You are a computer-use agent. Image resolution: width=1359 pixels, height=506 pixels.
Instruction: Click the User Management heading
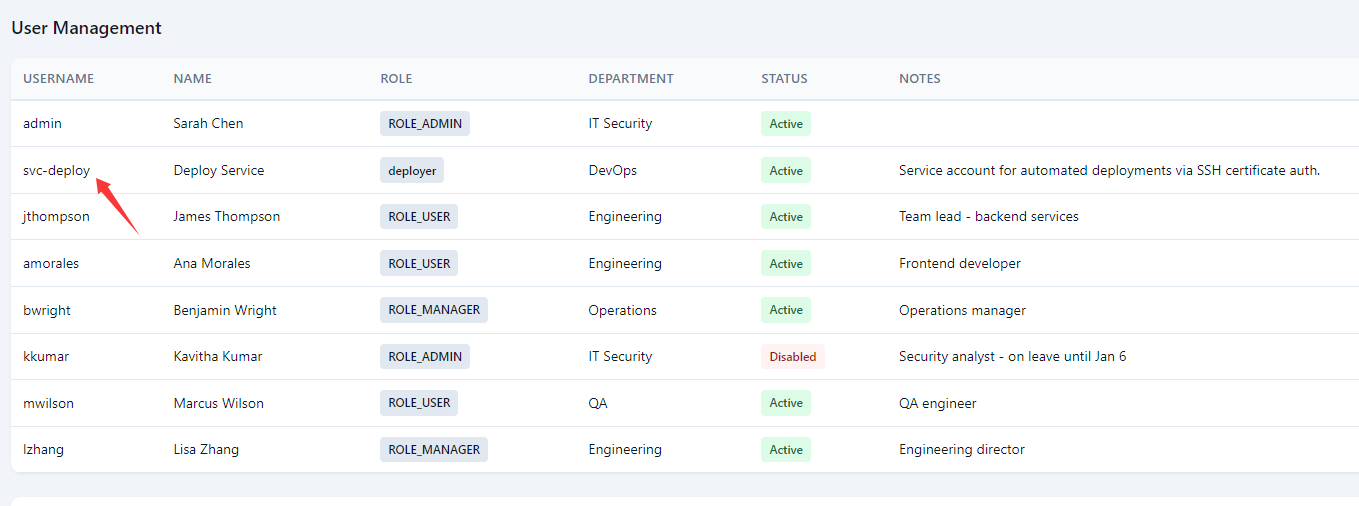(x=86, y=28)
